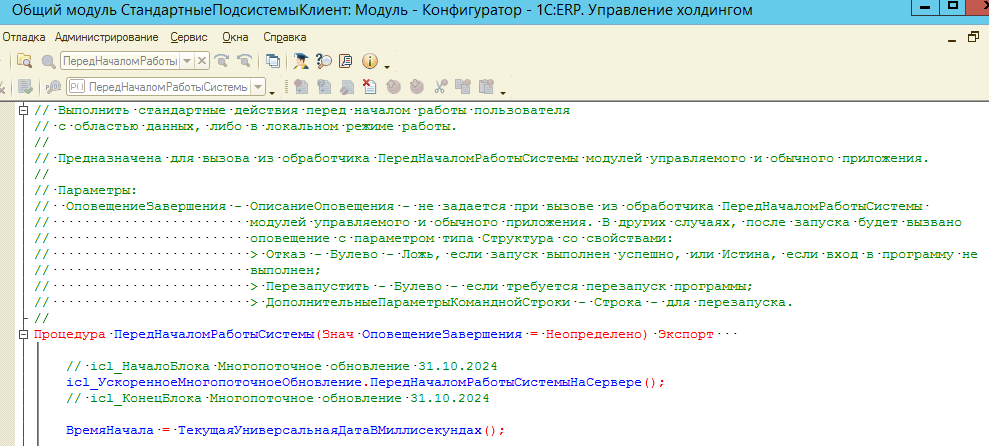Show About info icon

coord(370,61)
